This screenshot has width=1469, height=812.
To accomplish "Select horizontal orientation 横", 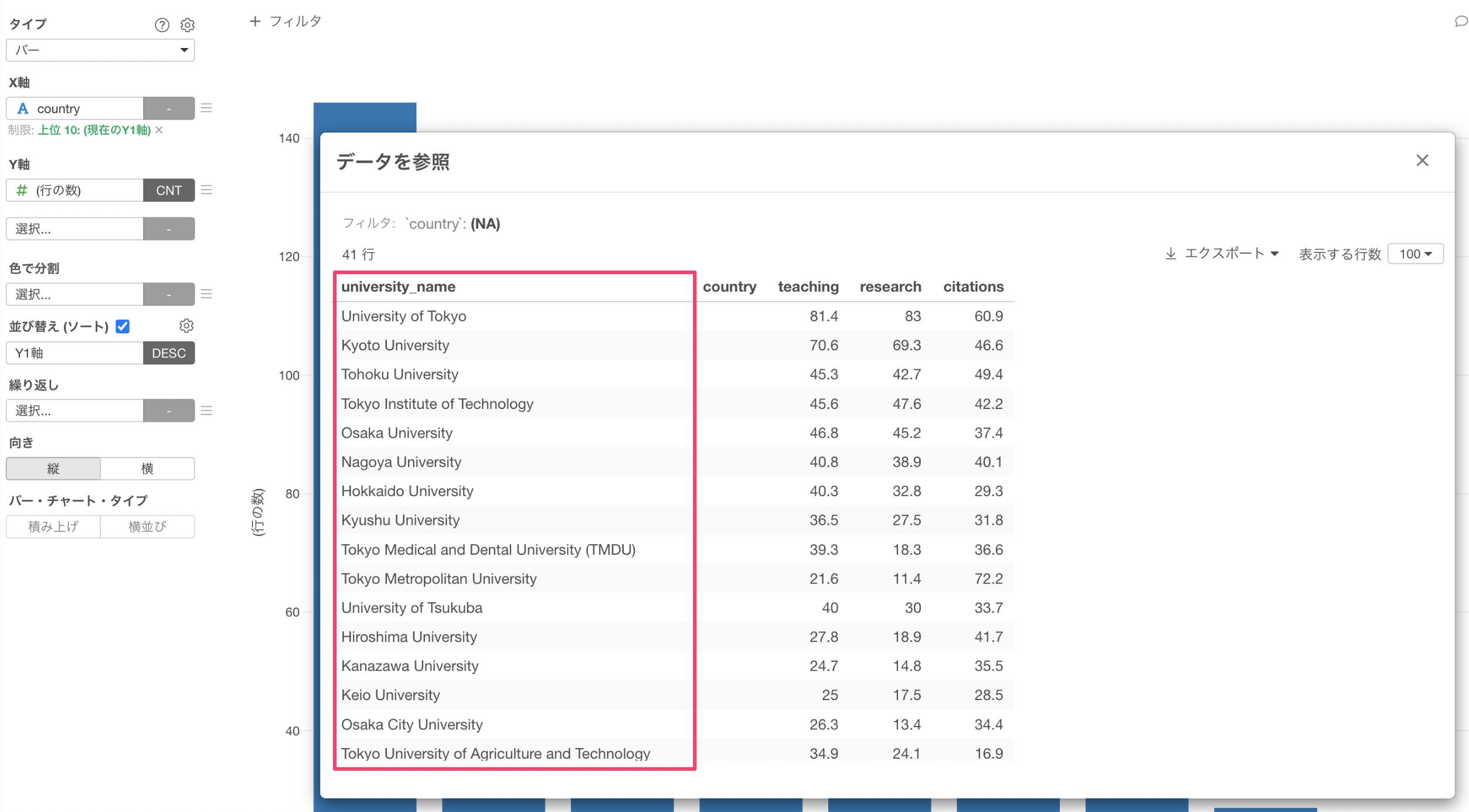I will [147, 468].
